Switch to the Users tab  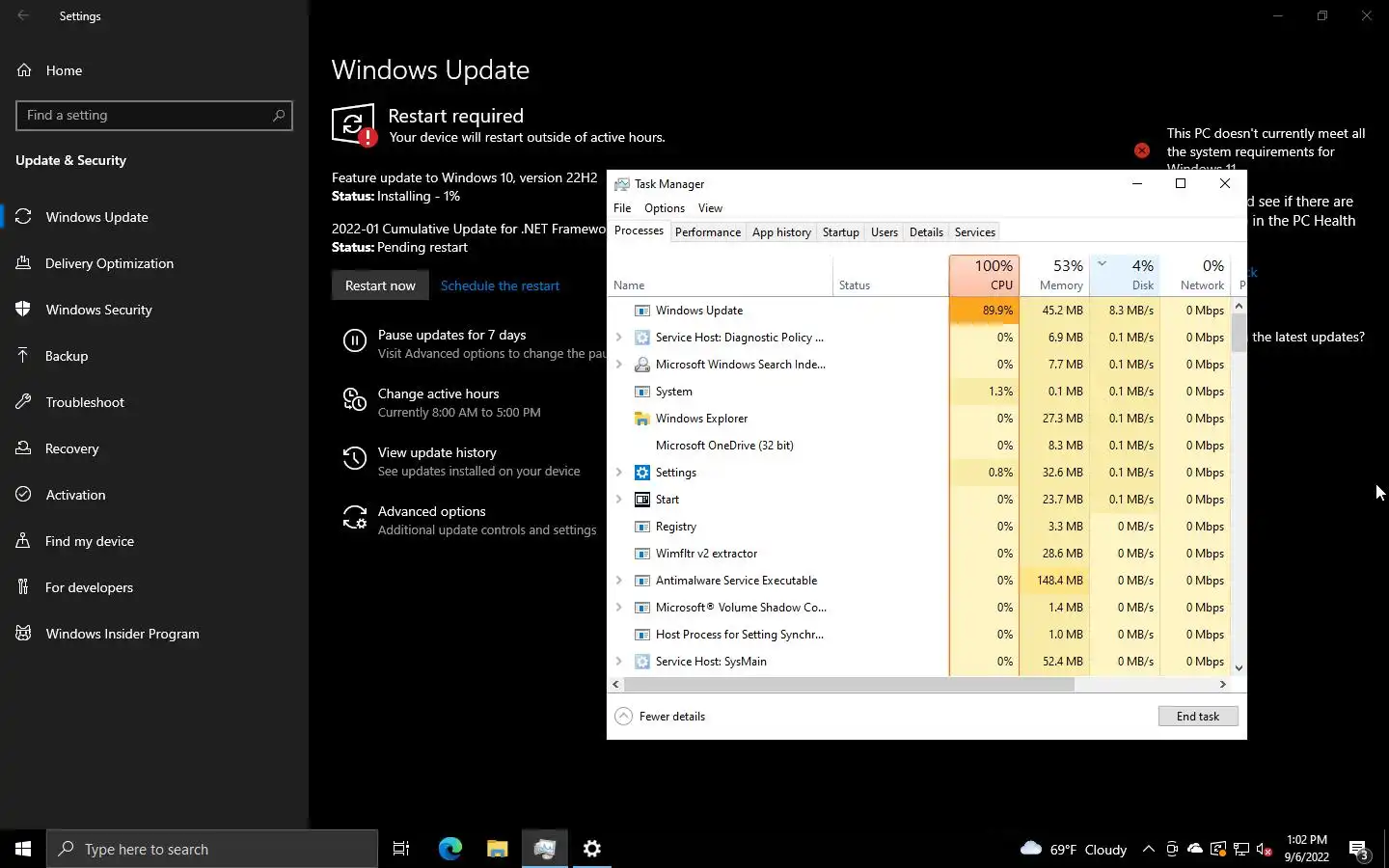point(885,232)
